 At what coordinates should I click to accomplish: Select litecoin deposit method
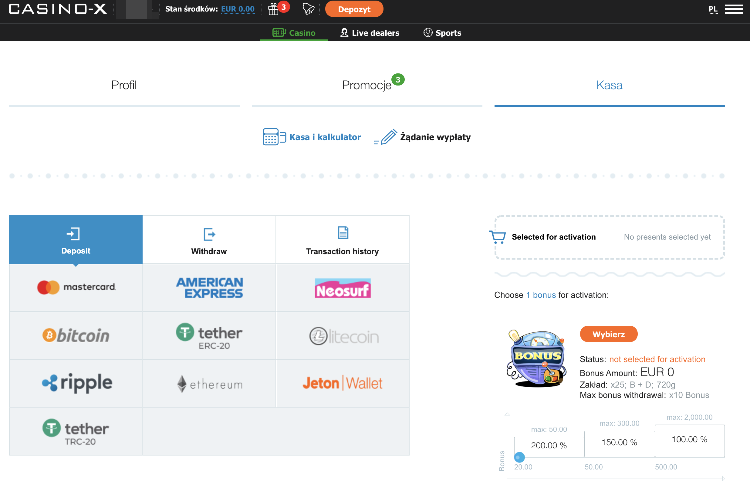pos(342,336)
